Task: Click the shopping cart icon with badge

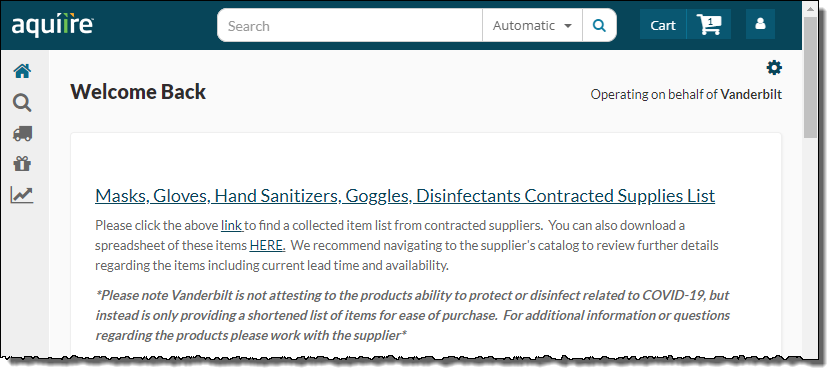Action: pos(709,24)
